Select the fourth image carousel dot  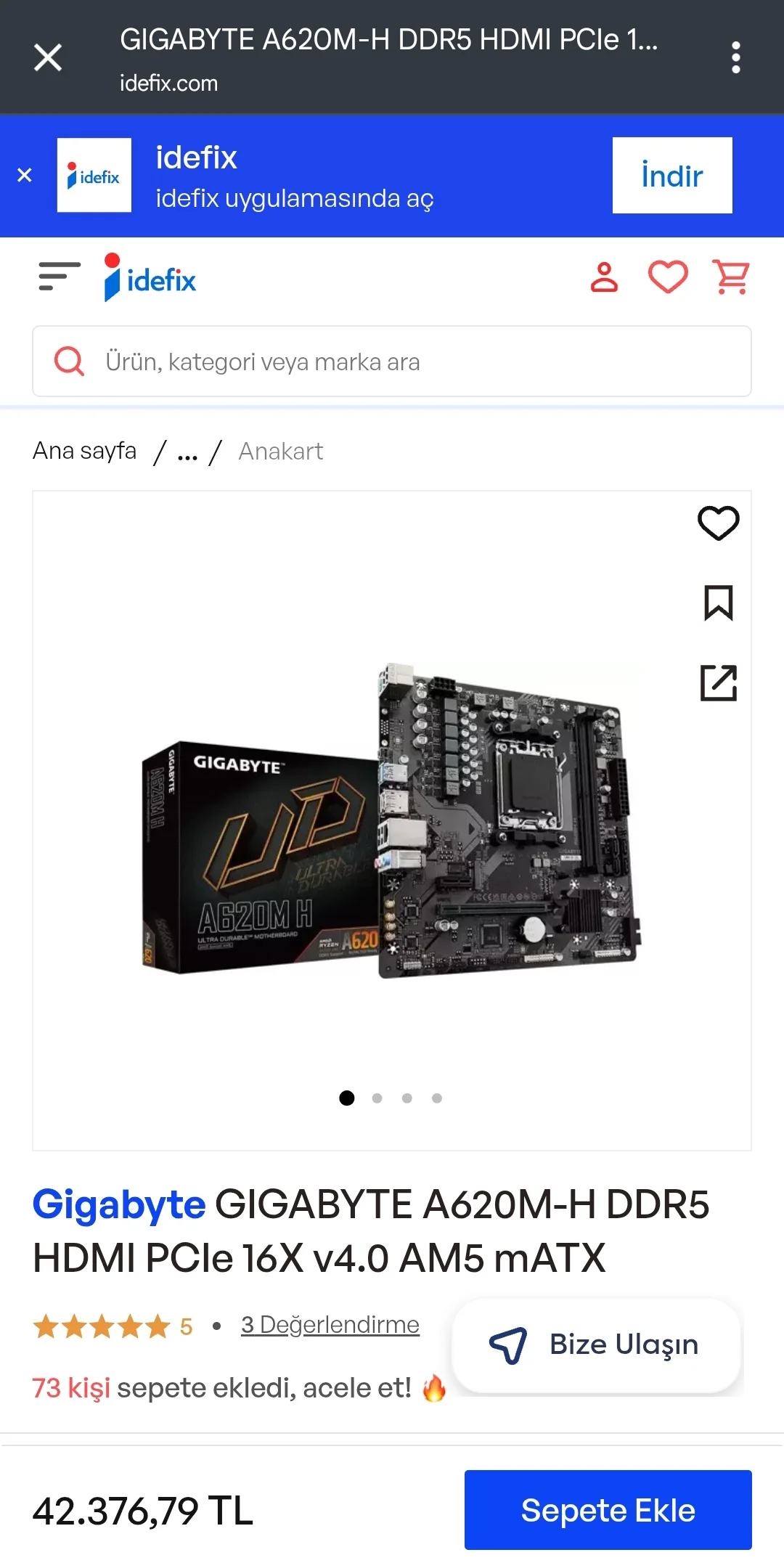click(437, 1098)
